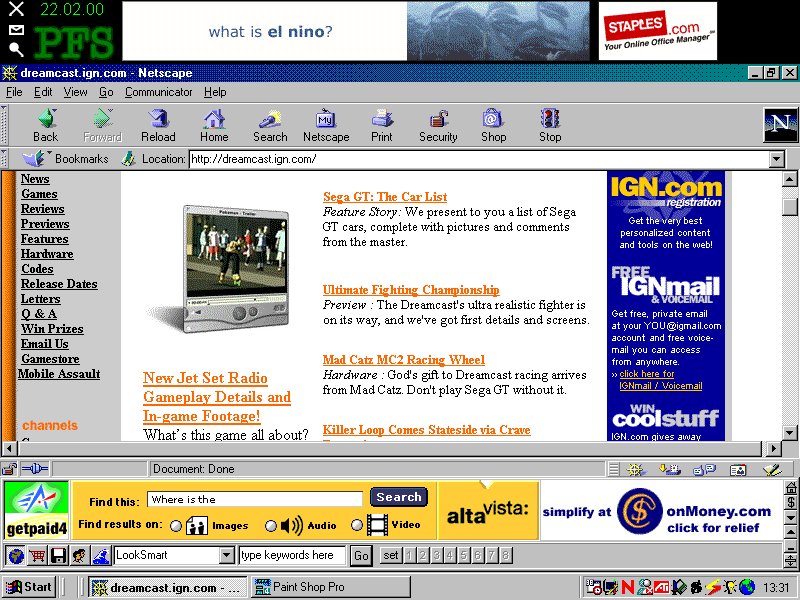Click the Find this search field

click(255, 499)
